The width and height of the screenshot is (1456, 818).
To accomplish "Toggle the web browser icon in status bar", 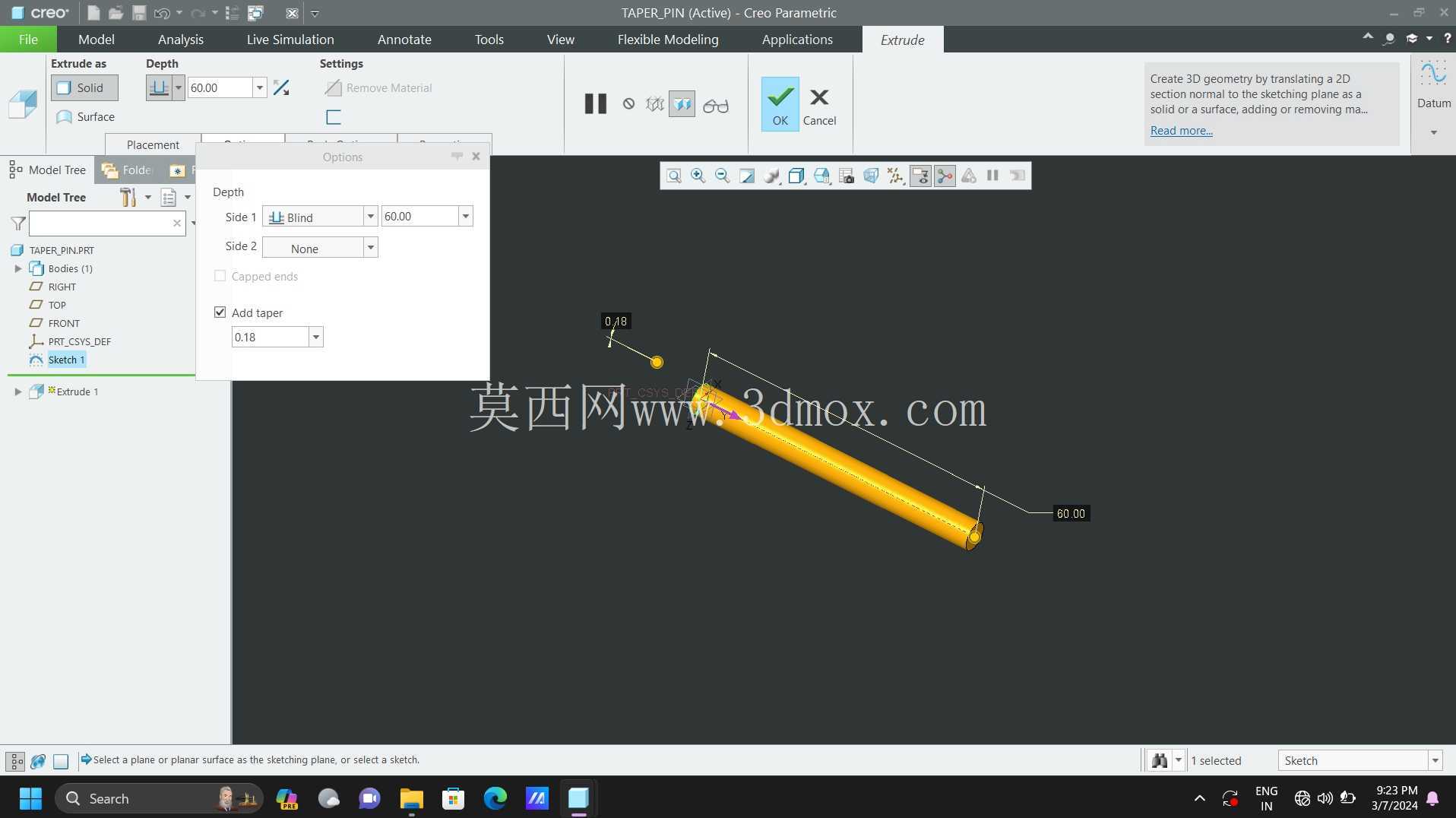I will 38,761.
